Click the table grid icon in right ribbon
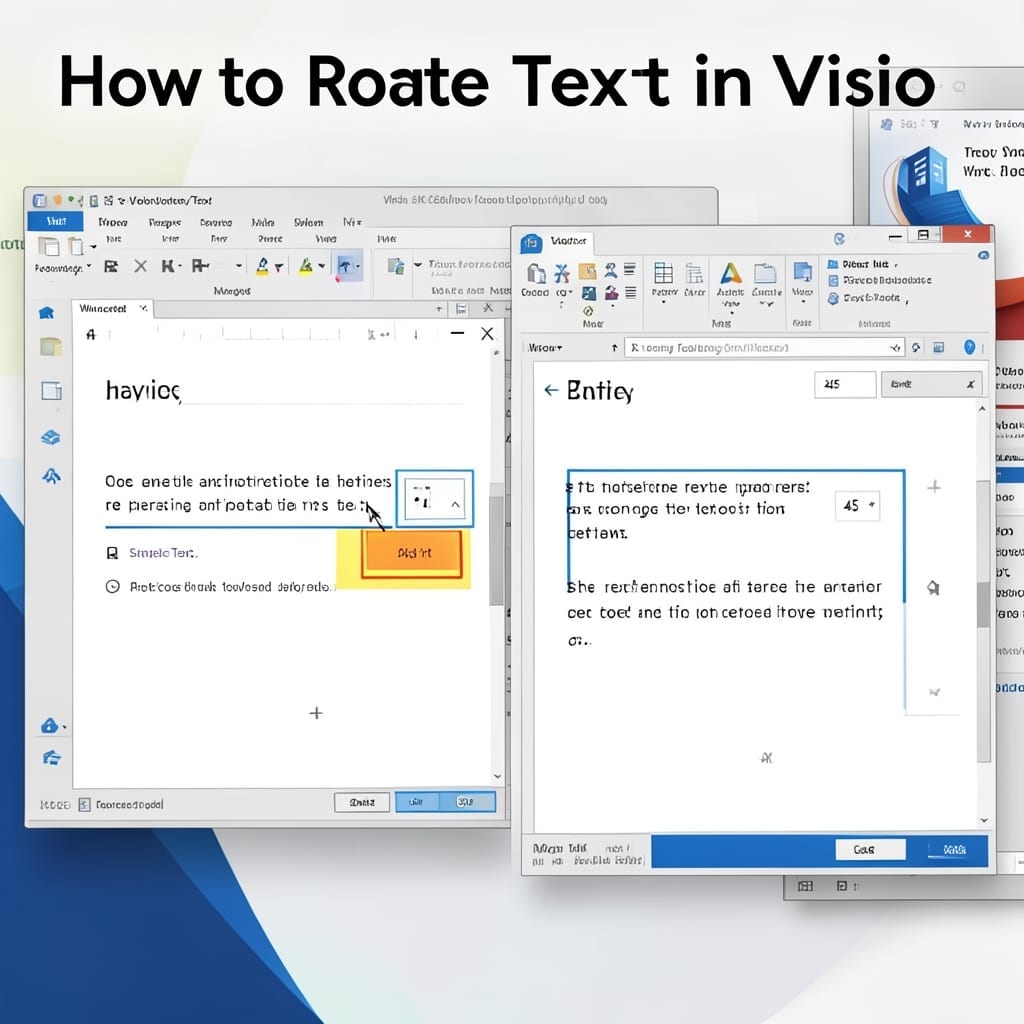 (x=664, y=272)
